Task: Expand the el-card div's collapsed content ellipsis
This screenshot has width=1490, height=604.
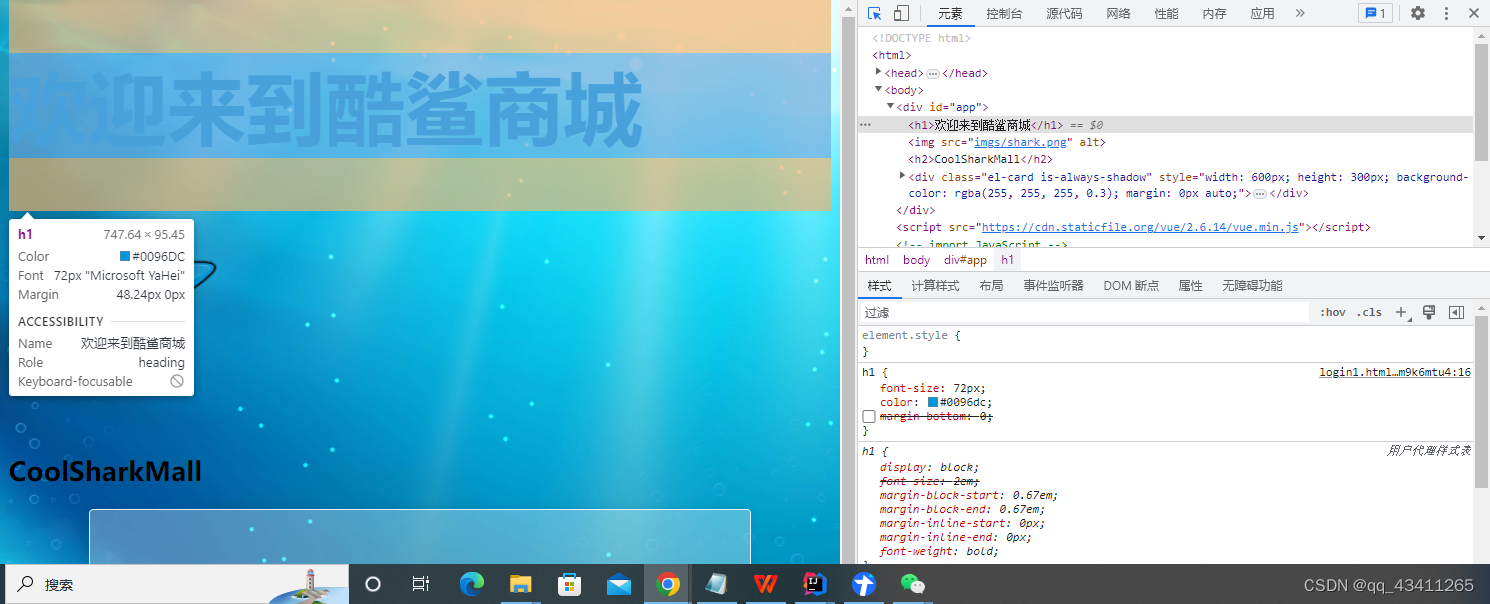Action: 1259,193
